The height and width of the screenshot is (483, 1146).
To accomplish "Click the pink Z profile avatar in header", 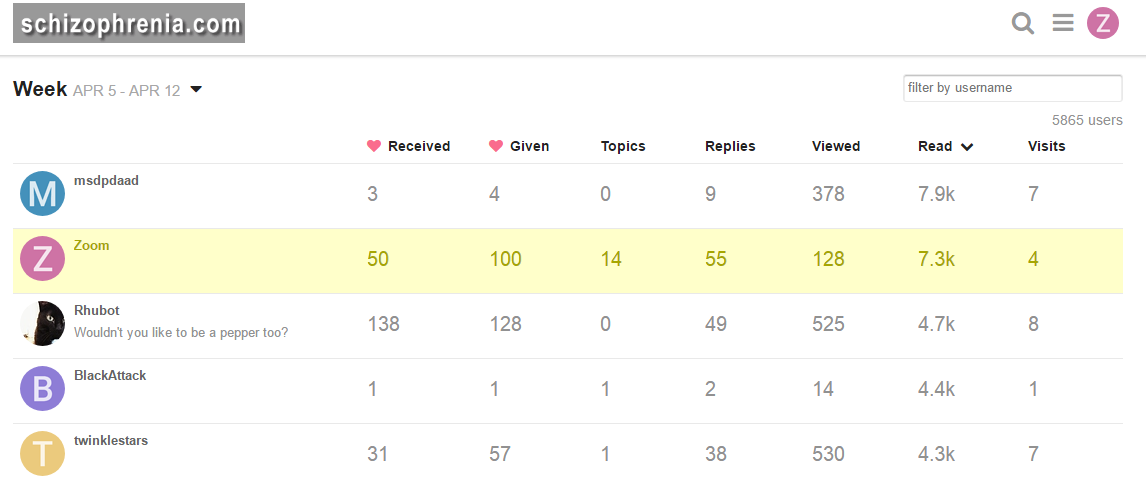I will coord(1103,23).
